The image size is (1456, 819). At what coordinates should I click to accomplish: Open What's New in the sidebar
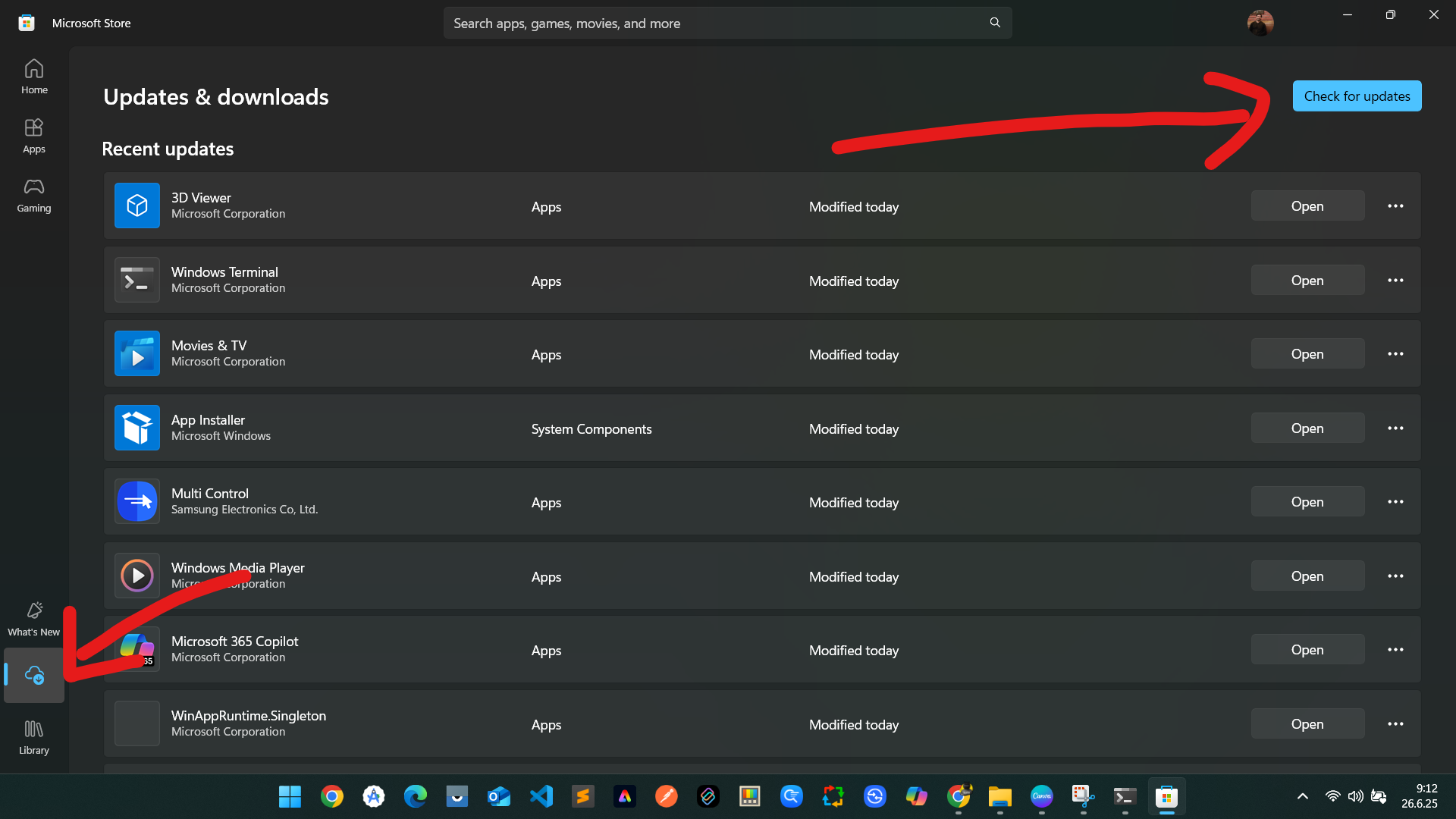tap(33, 617)
